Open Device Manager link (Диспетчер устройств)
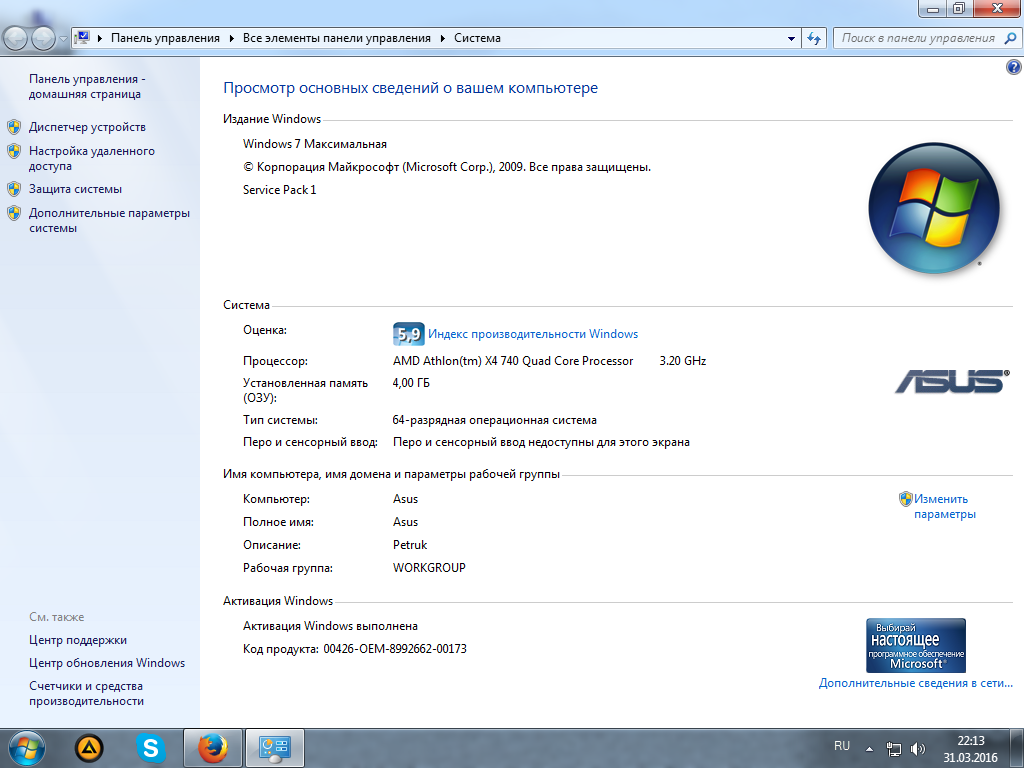The width and height of the screenshot is (1024, 768). coord(87,127)
